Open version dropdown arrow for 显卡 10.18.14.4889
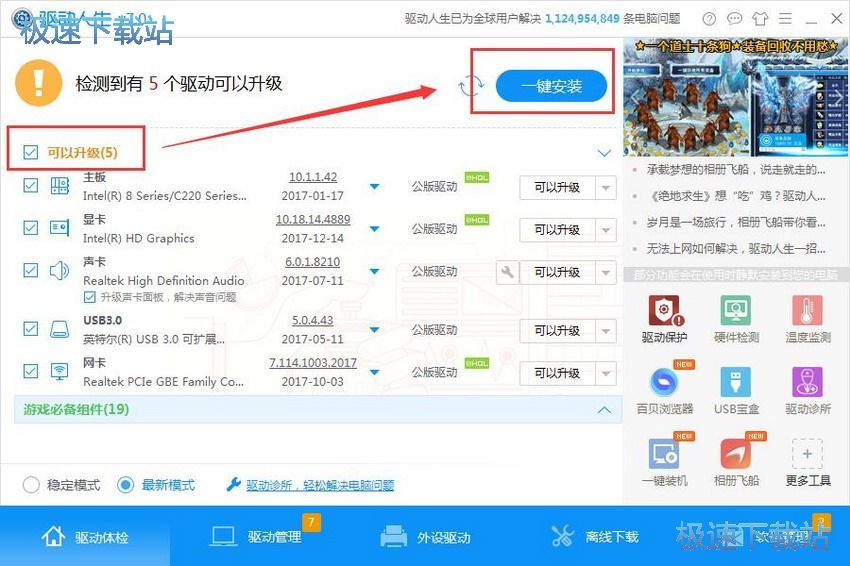Viewport: 850px width, 566px height. tap(374, 229)
